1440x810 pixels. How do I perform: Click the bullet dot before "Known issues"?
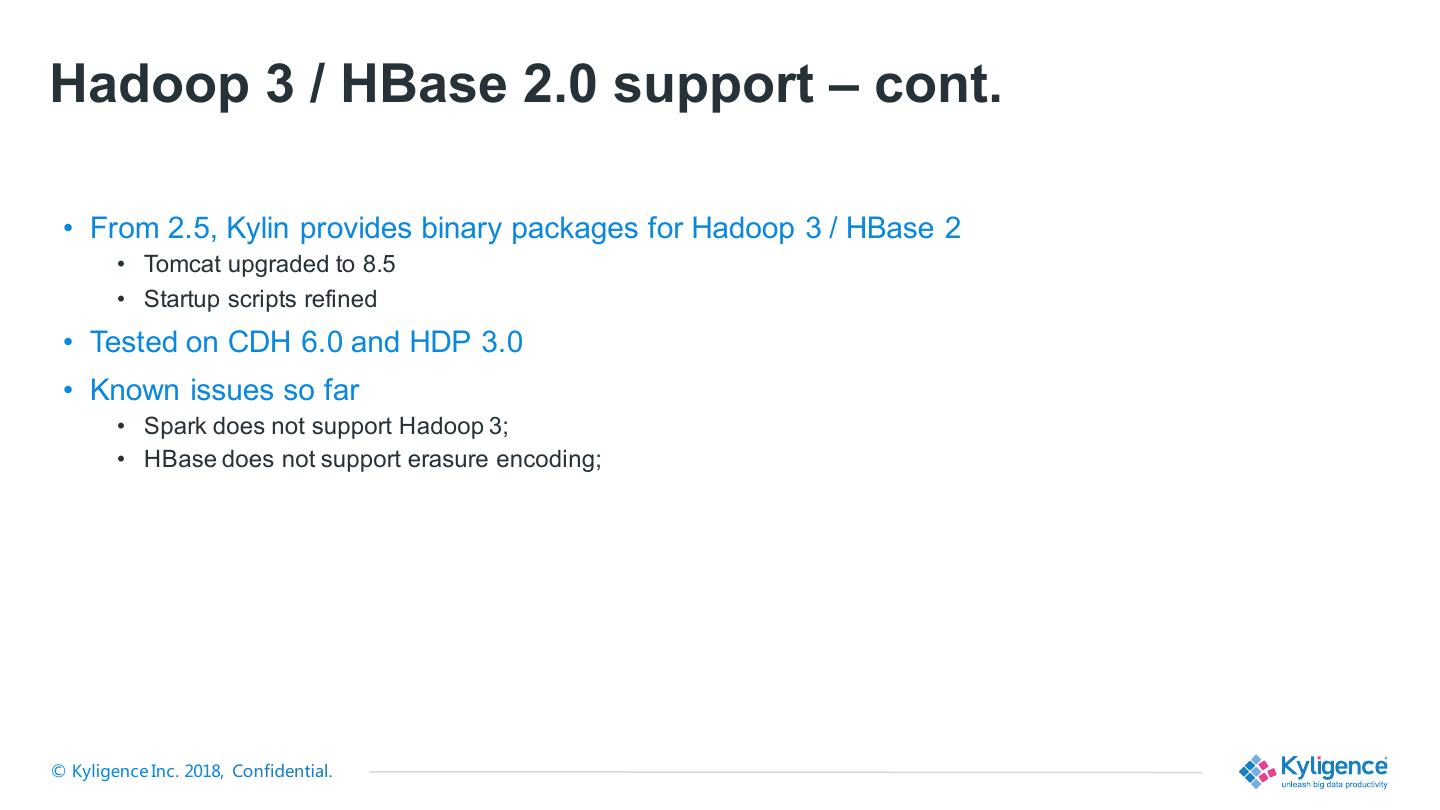pyautogui.click(x=68, y=389)
